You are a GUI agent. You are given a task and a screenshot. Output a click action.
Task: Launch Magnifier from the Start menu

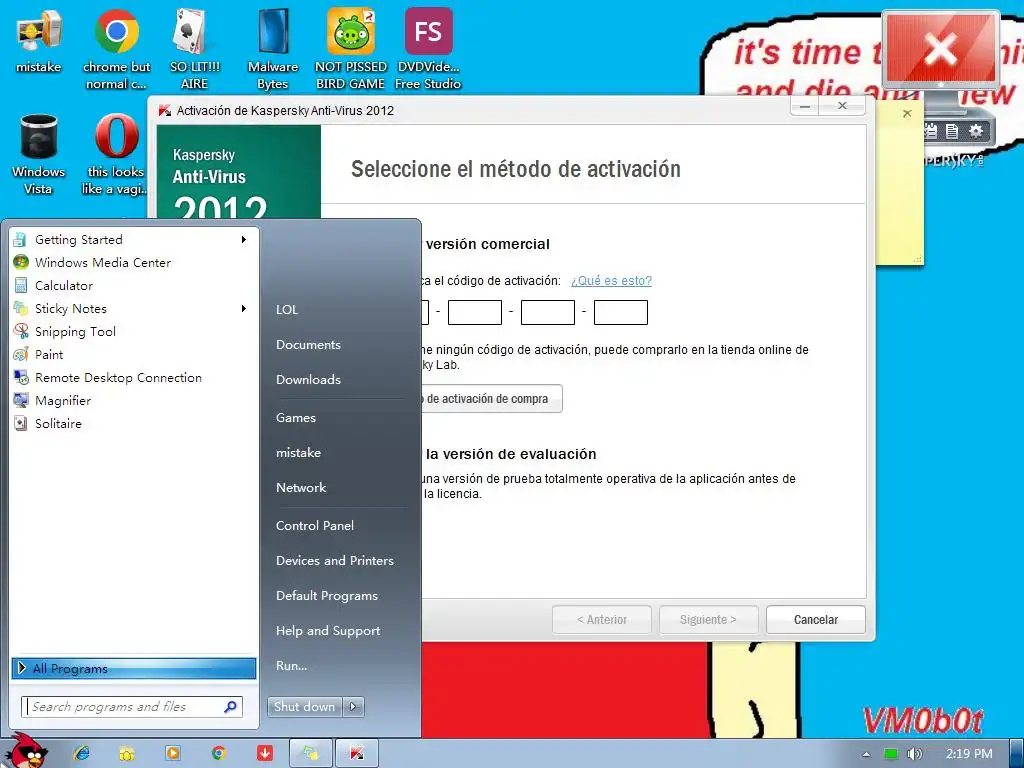coord(131,400)
